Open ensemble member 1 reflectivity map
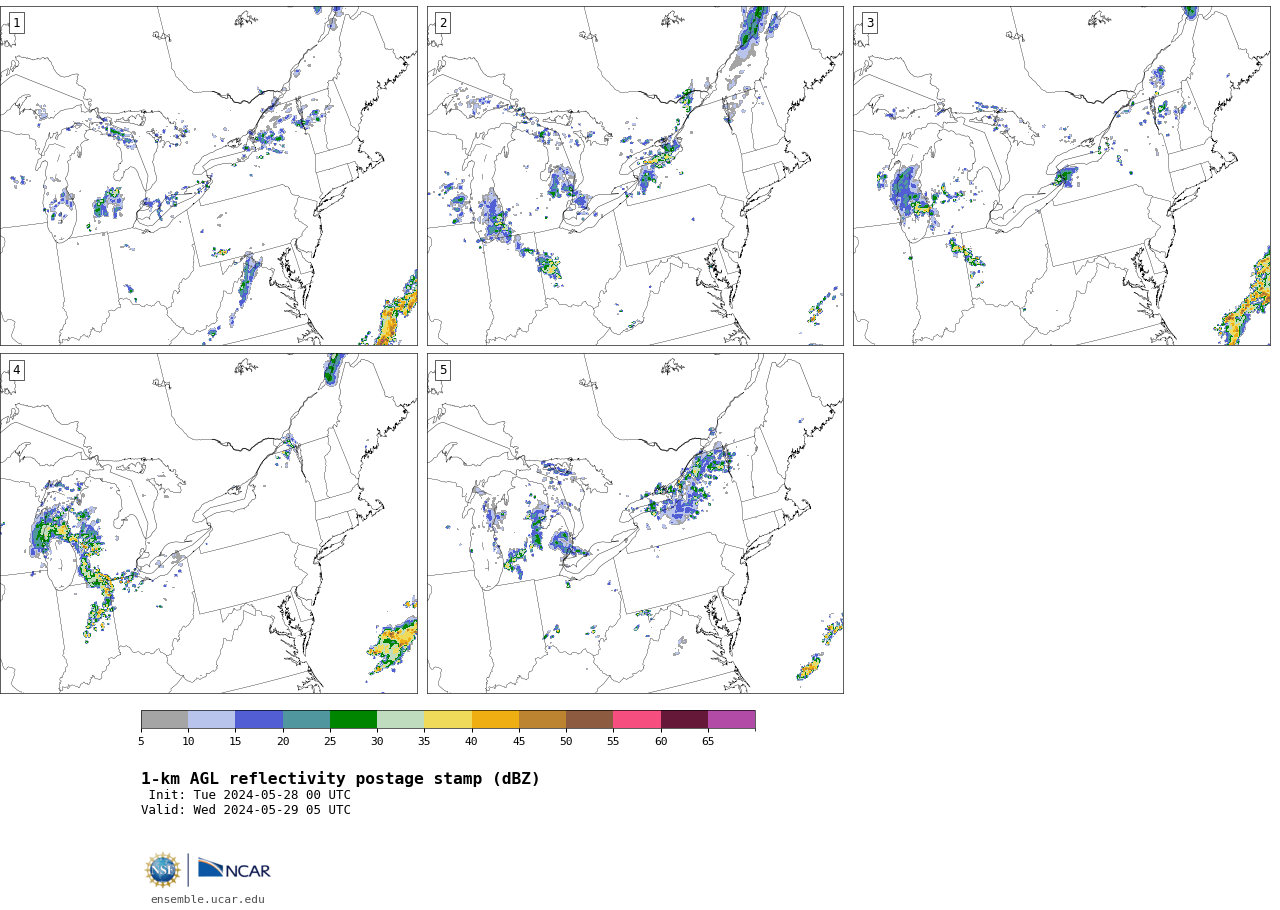The height and width of the screenshot is (910, 1280). point(208,176)
